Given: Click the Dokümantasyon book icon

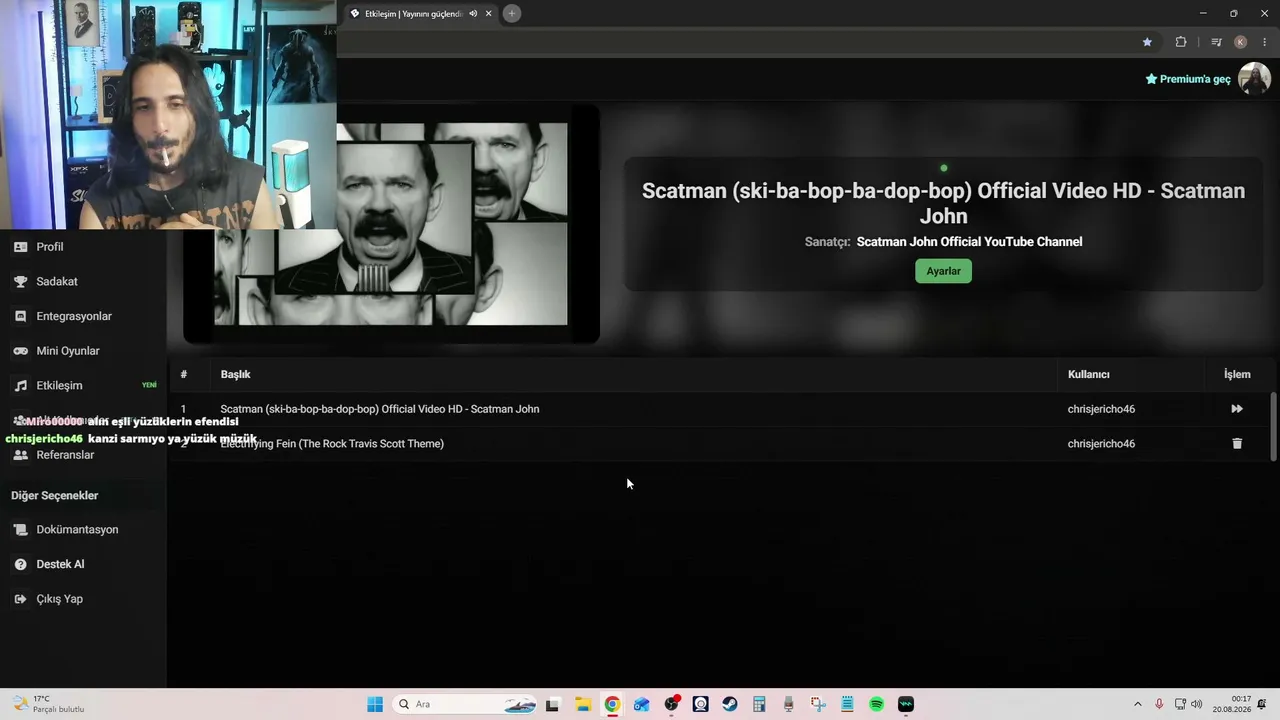Looking at the screenshot, I should coord(20,529).
